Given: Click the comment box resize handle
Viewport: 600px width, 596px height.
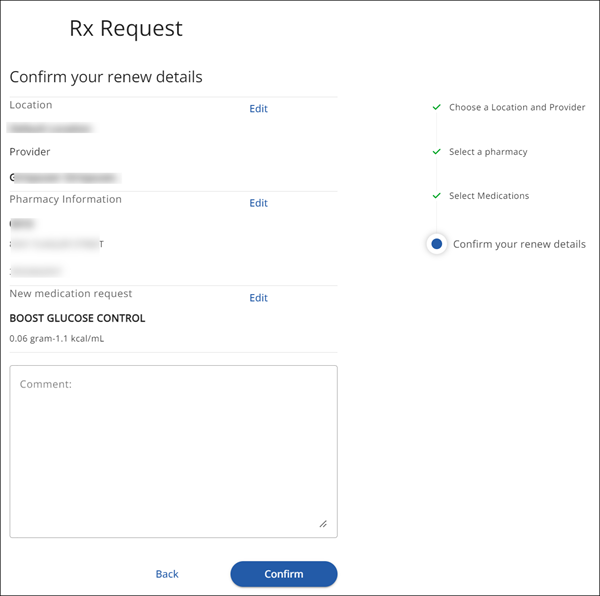Looking at the screenshot, I should tap(323, 524).
